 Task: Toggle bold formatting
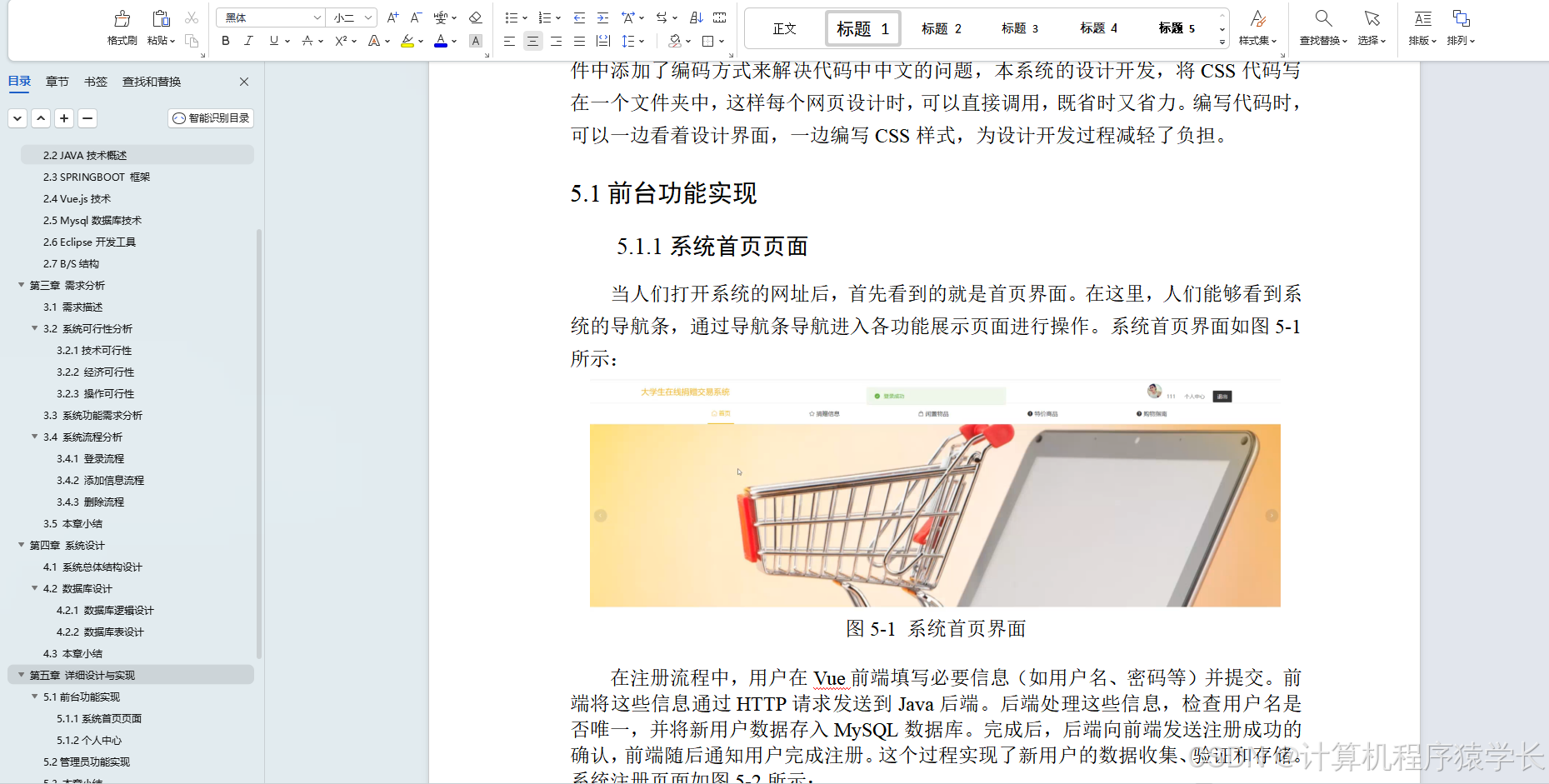pos(225,41)
